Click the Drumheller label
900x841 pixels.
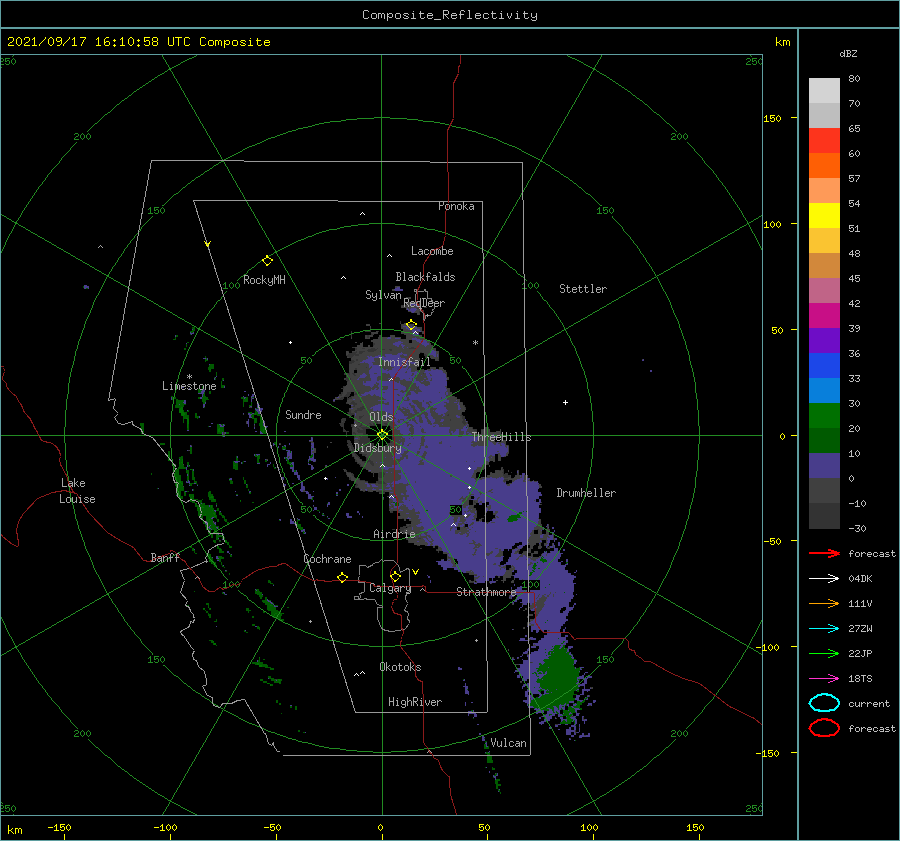click(586, 493)
